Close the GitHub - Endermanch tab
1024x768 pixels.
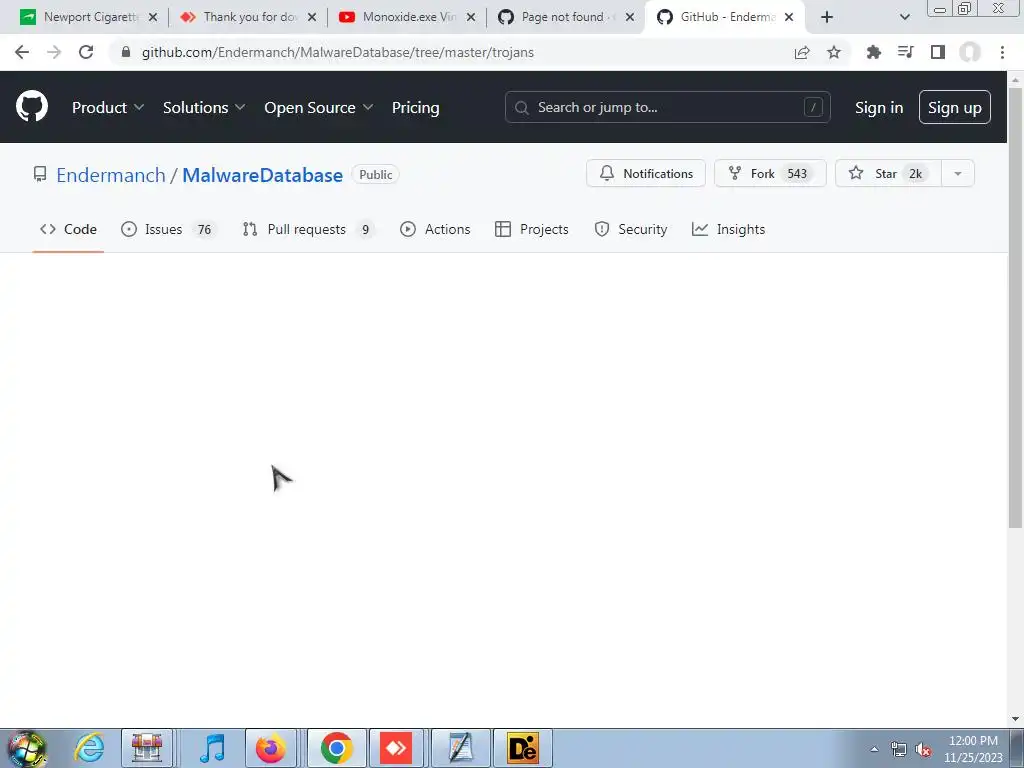coord(789,17)
